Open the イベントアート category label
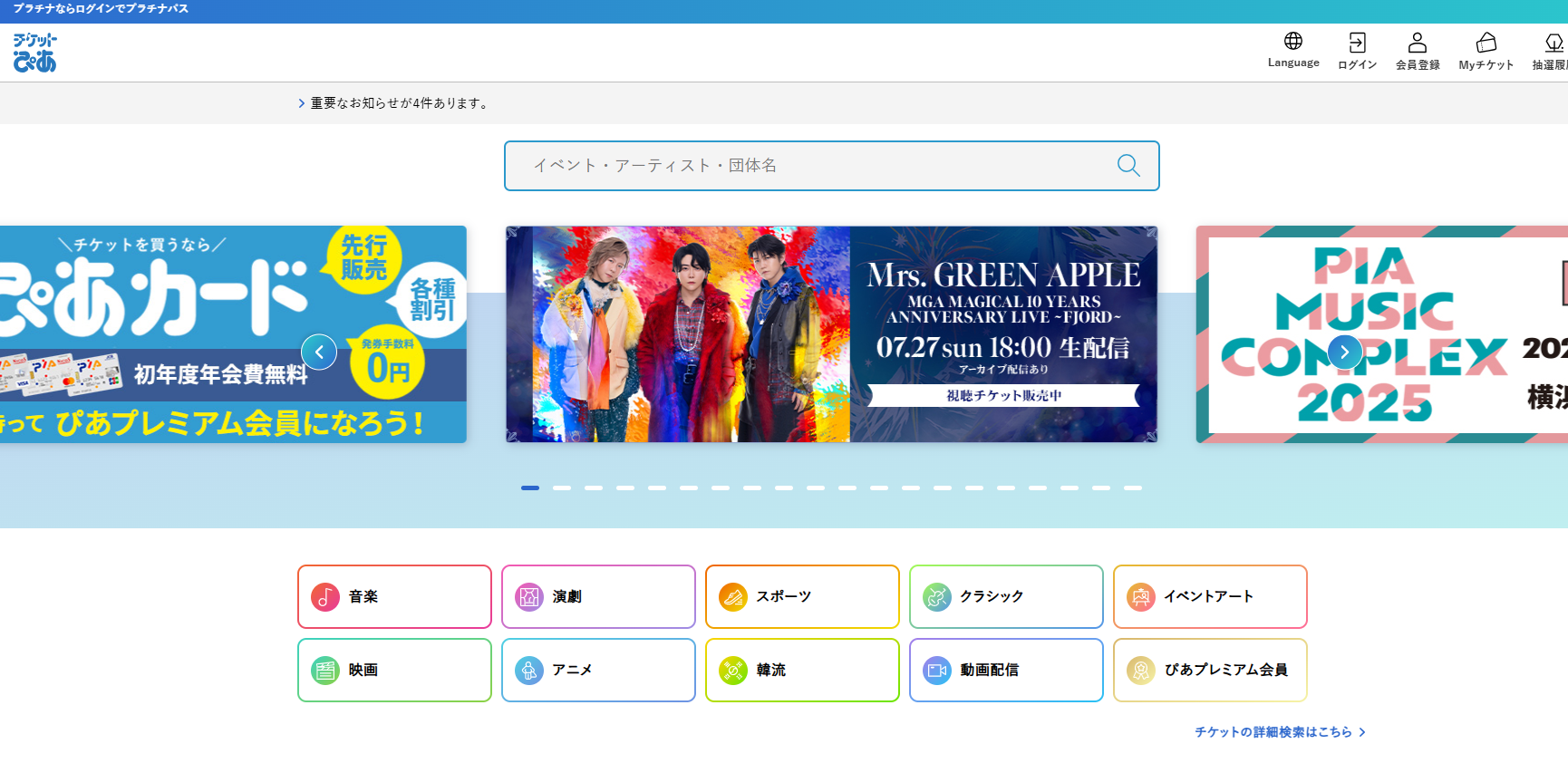 click(x=1209, y=596)
